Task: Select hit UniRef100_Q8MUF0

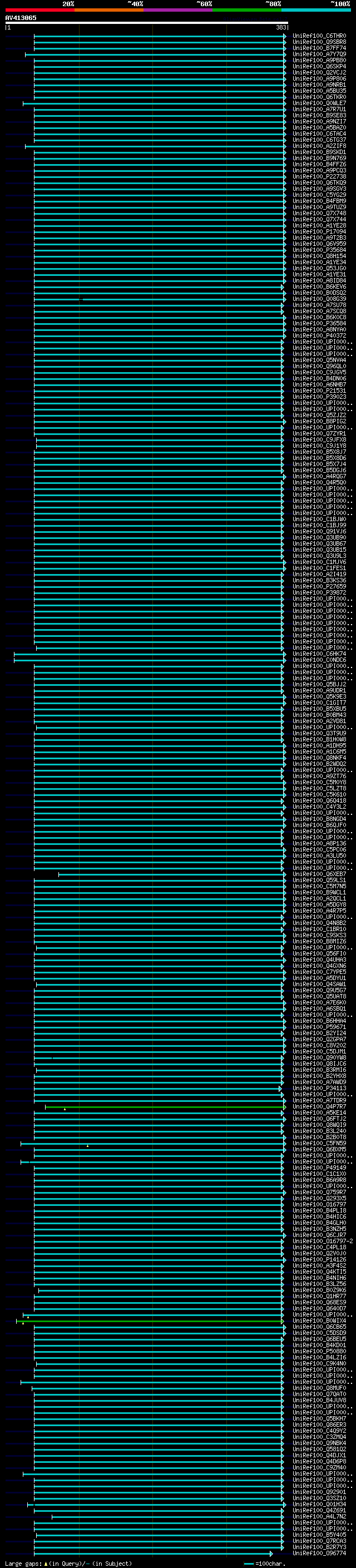Action: 319,1388
